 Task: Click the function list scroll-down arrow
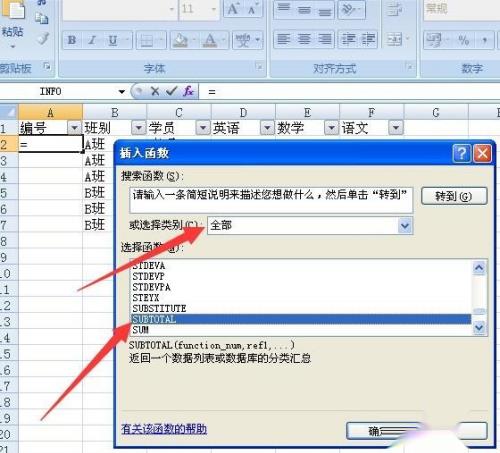(x=479, y=328)
